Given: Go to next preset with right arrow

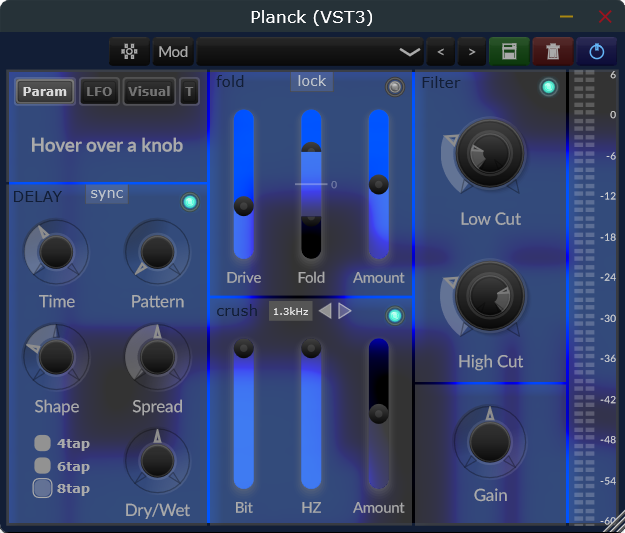Looking at the screenshot, I should click(x=472, y=51).
